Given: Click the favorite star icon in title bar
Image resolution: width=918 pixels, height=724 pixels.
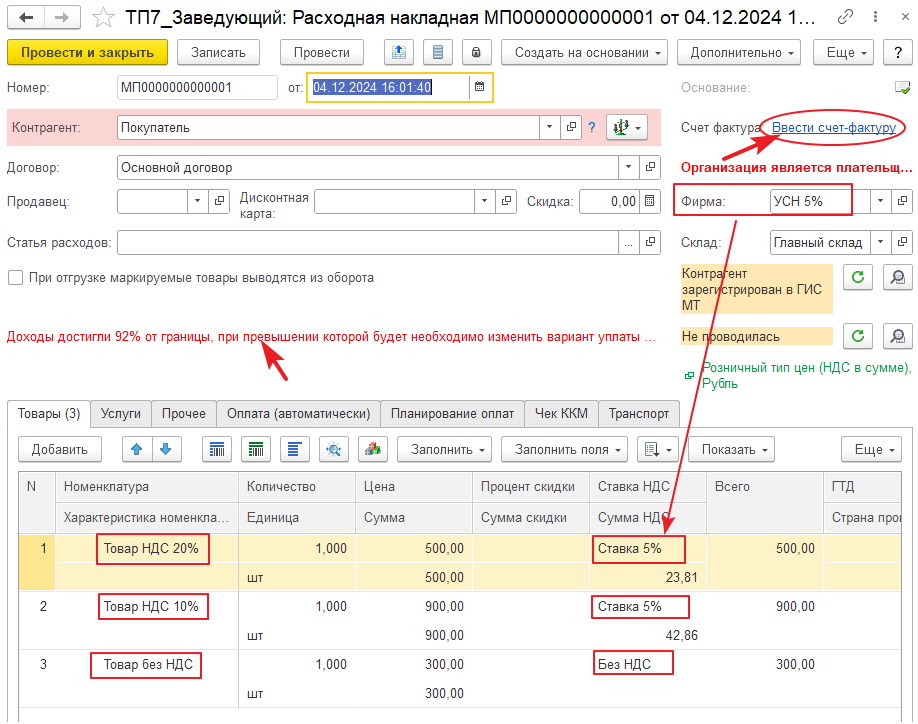Looking at the screenshot, I should [x=103, y=17].
